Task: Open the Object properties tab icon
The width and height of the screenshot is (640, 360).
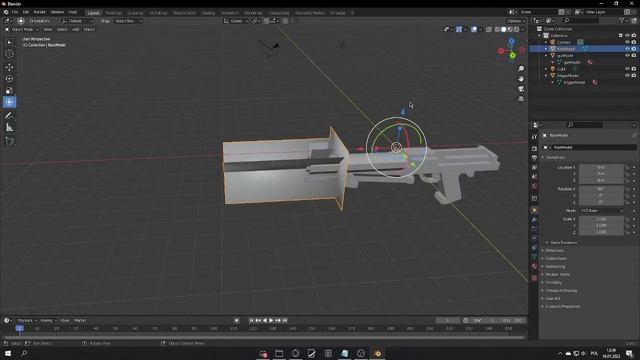Action: pos(534,210)
